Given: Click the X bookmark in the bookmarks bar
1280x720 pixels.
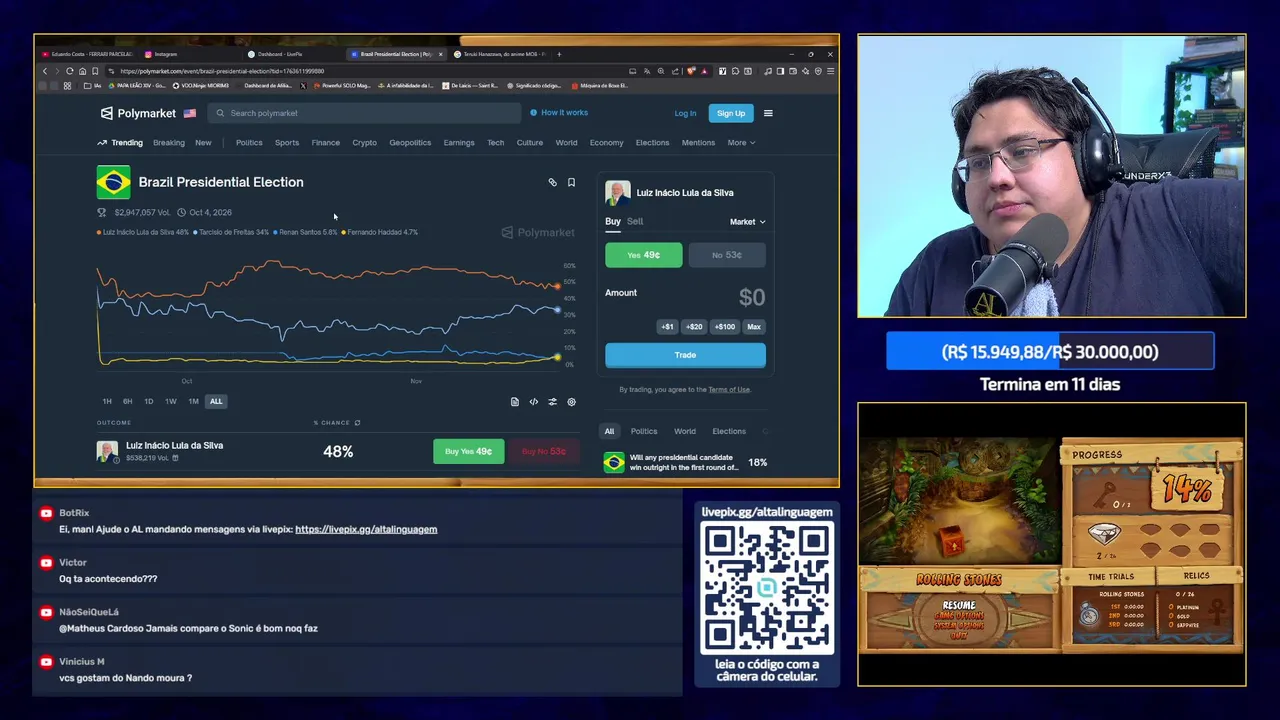Looking at the screenshot, I should pos(303,85).
